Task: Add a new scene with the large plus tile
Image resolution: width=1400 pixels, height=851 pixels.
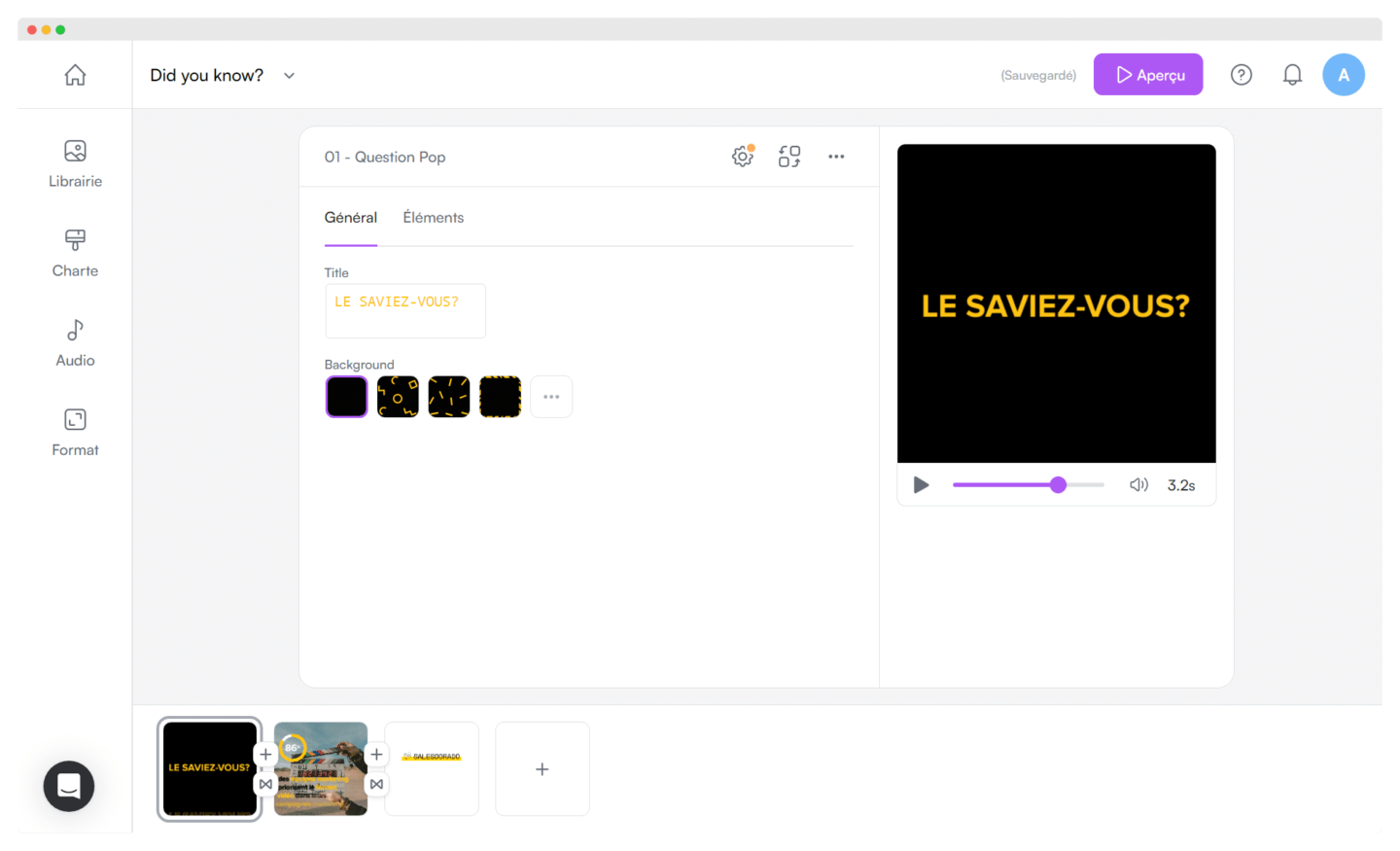Action: coord(542,769)
